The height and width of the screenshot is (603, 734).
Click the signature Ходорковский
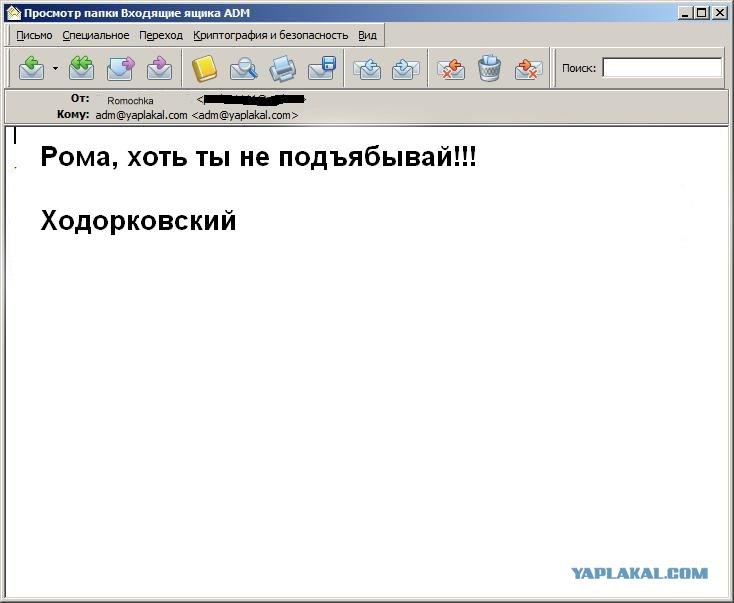pos(139,220)
